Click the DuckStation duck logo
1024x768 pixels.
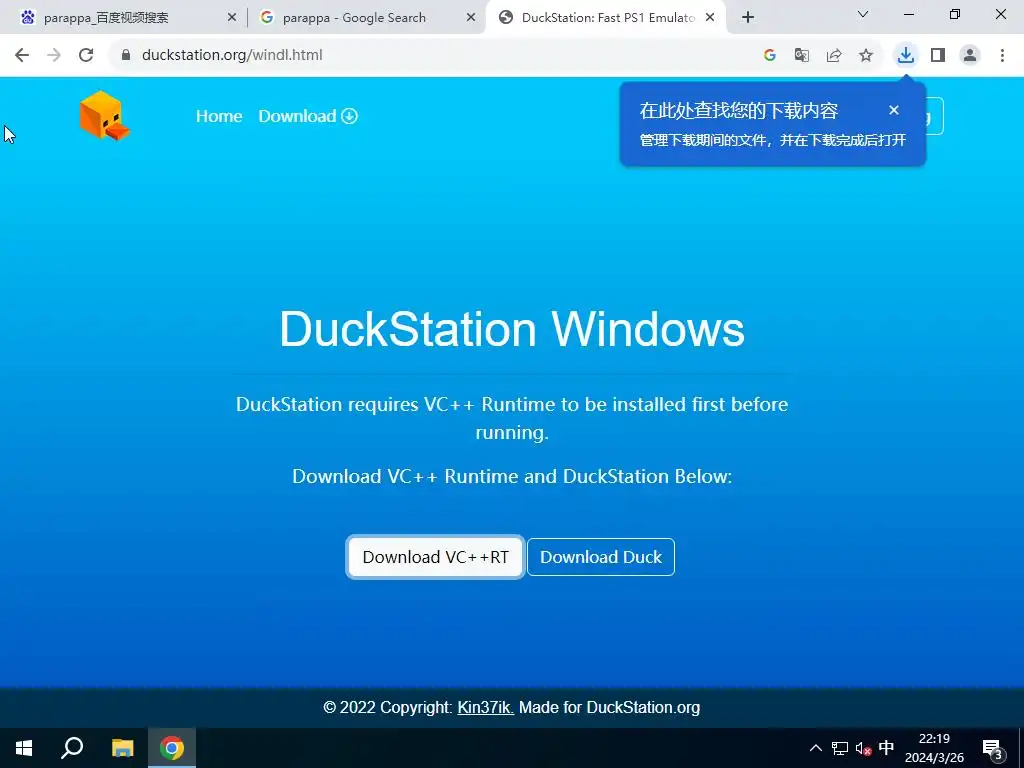pos(104,116)
